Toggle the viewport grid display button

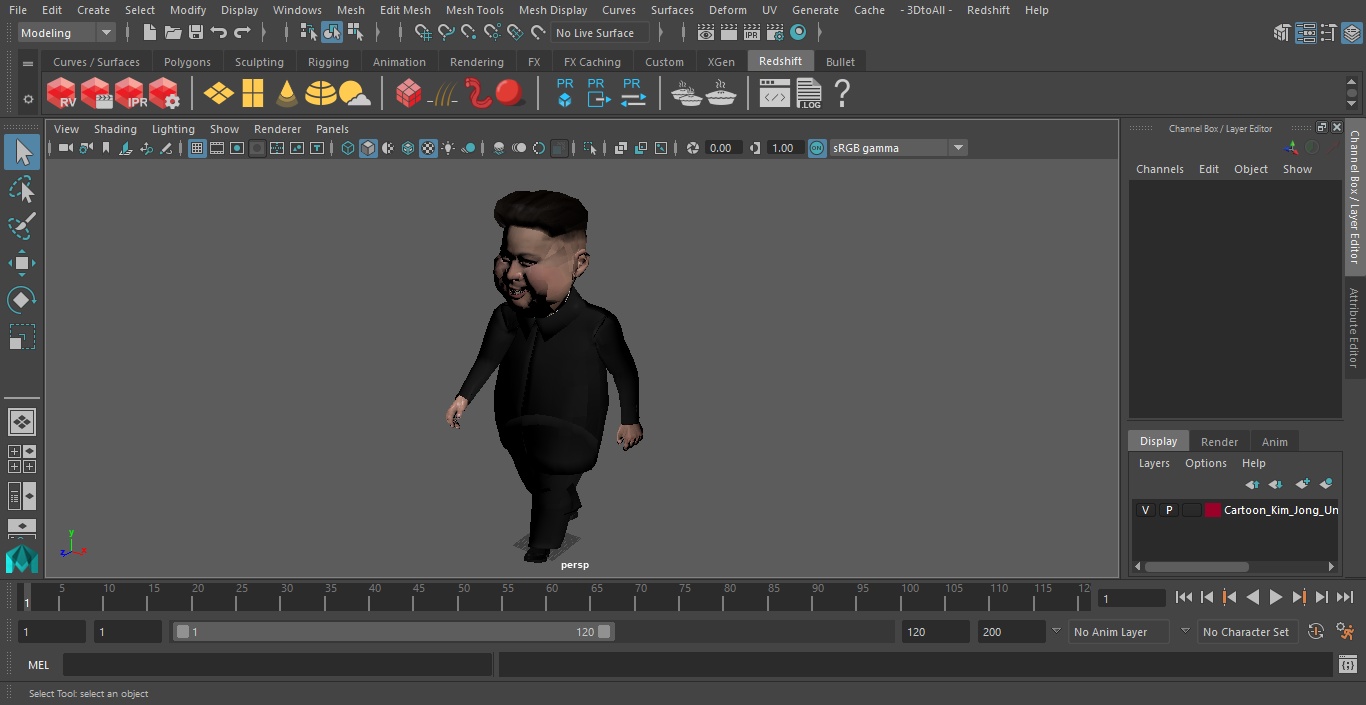[x=197, y=148]
